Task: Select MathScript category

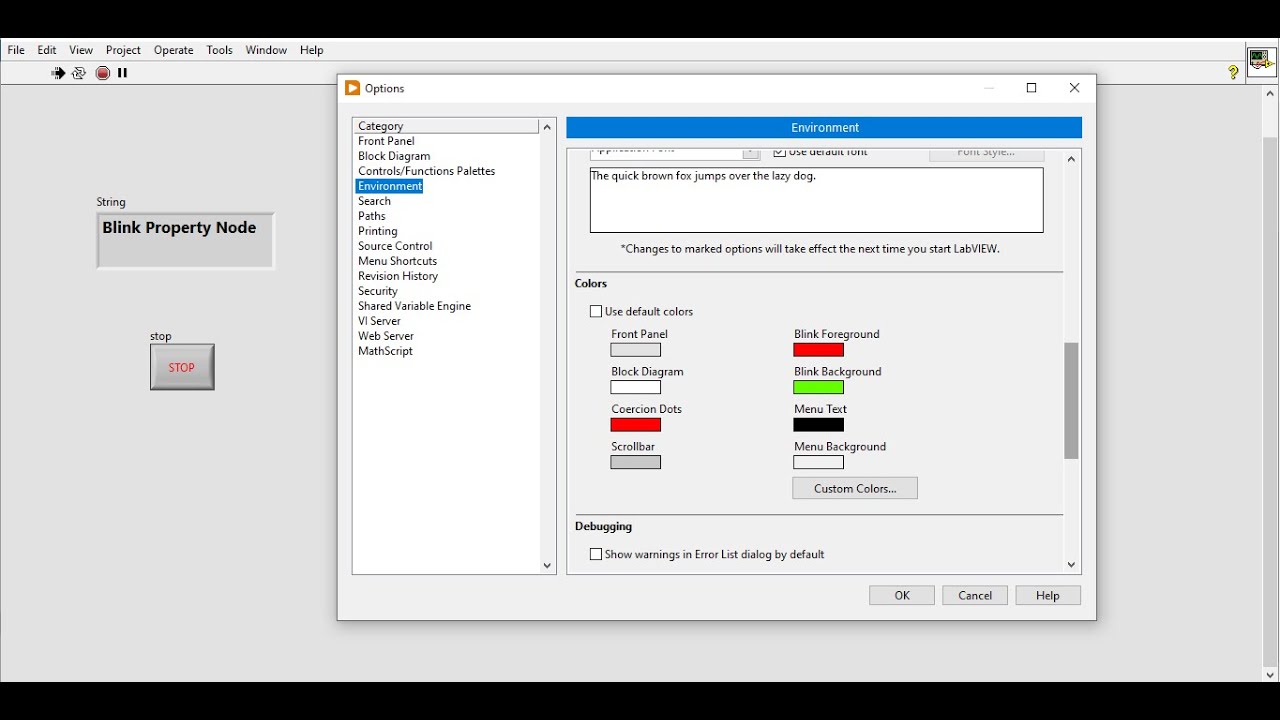Action: tap(385, 351)
